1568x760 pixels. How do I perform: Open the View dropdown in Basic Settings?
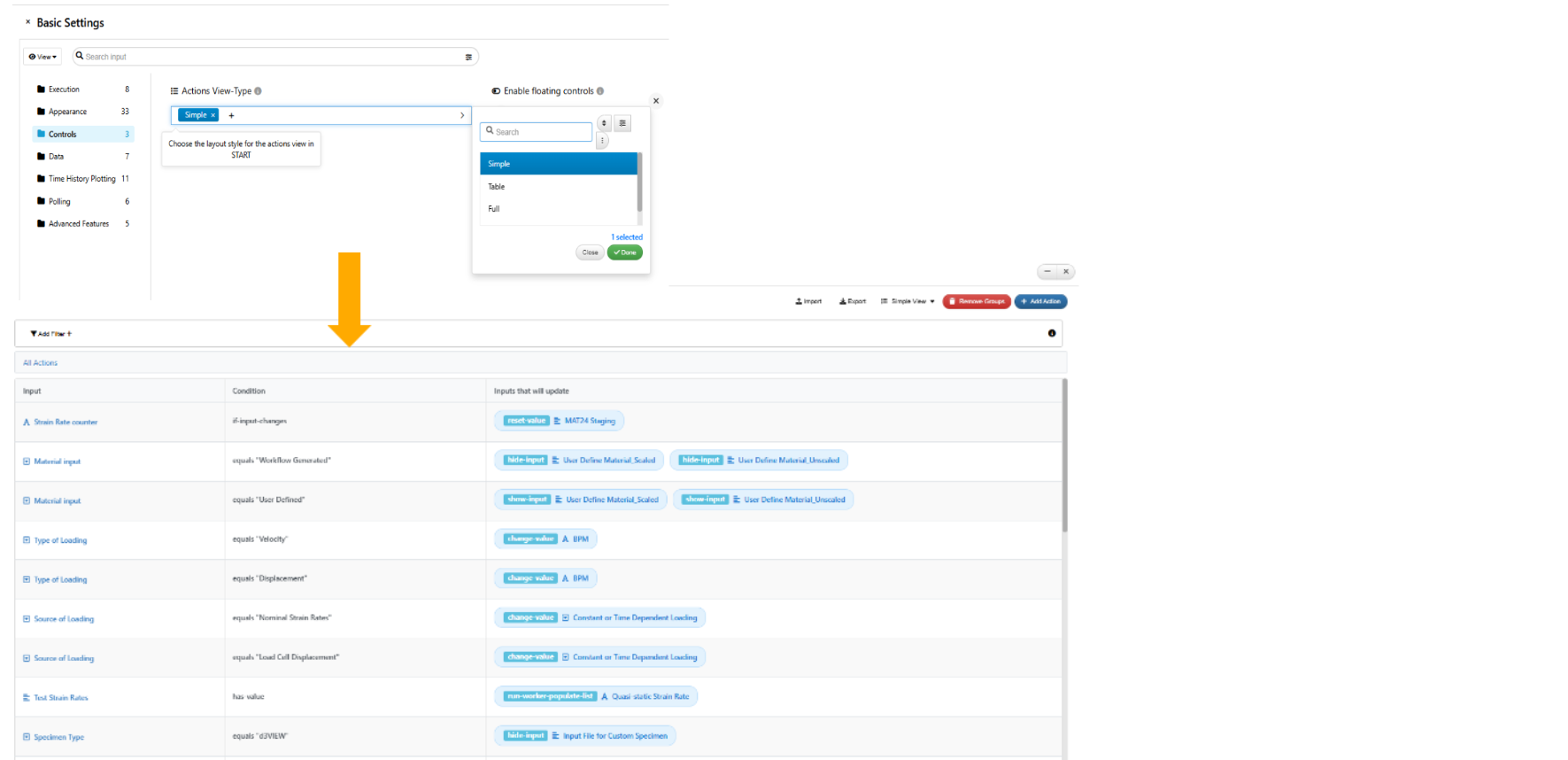point(42,57)
